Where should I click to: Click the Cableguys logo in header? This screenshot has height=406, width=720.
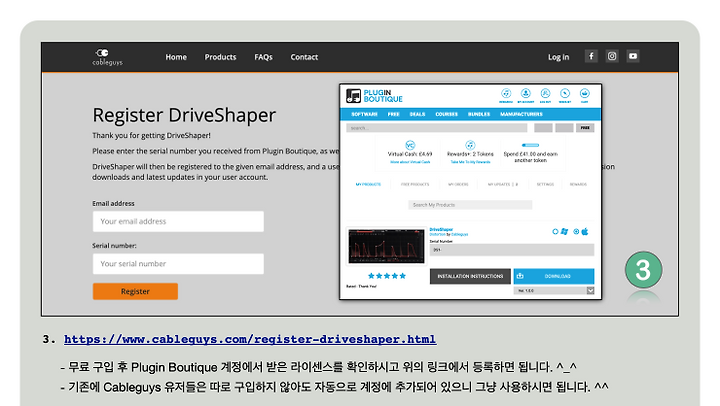point(107,57)
